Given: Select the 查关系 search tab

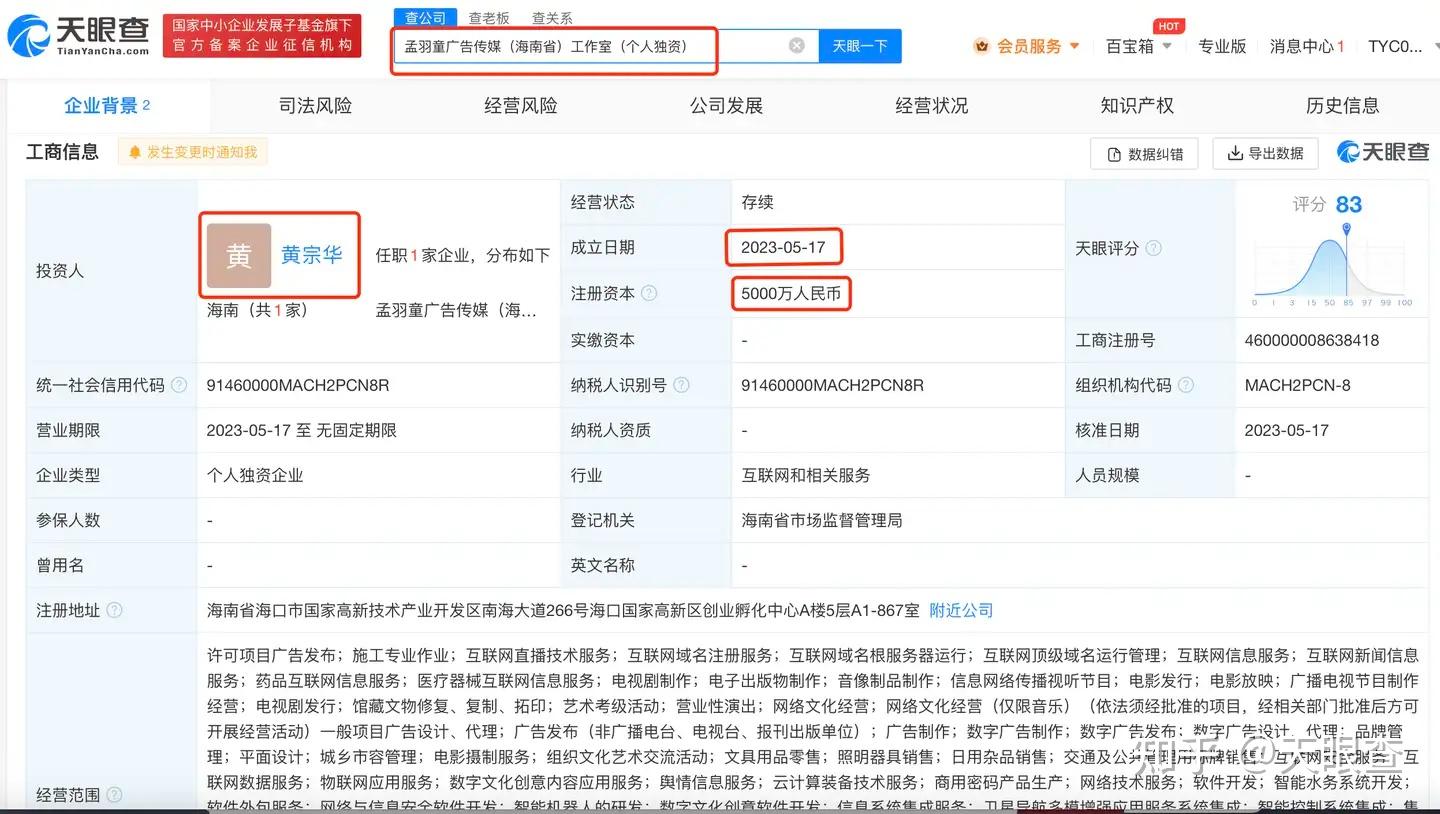Looking at the screenshot, I should point(552,18).
